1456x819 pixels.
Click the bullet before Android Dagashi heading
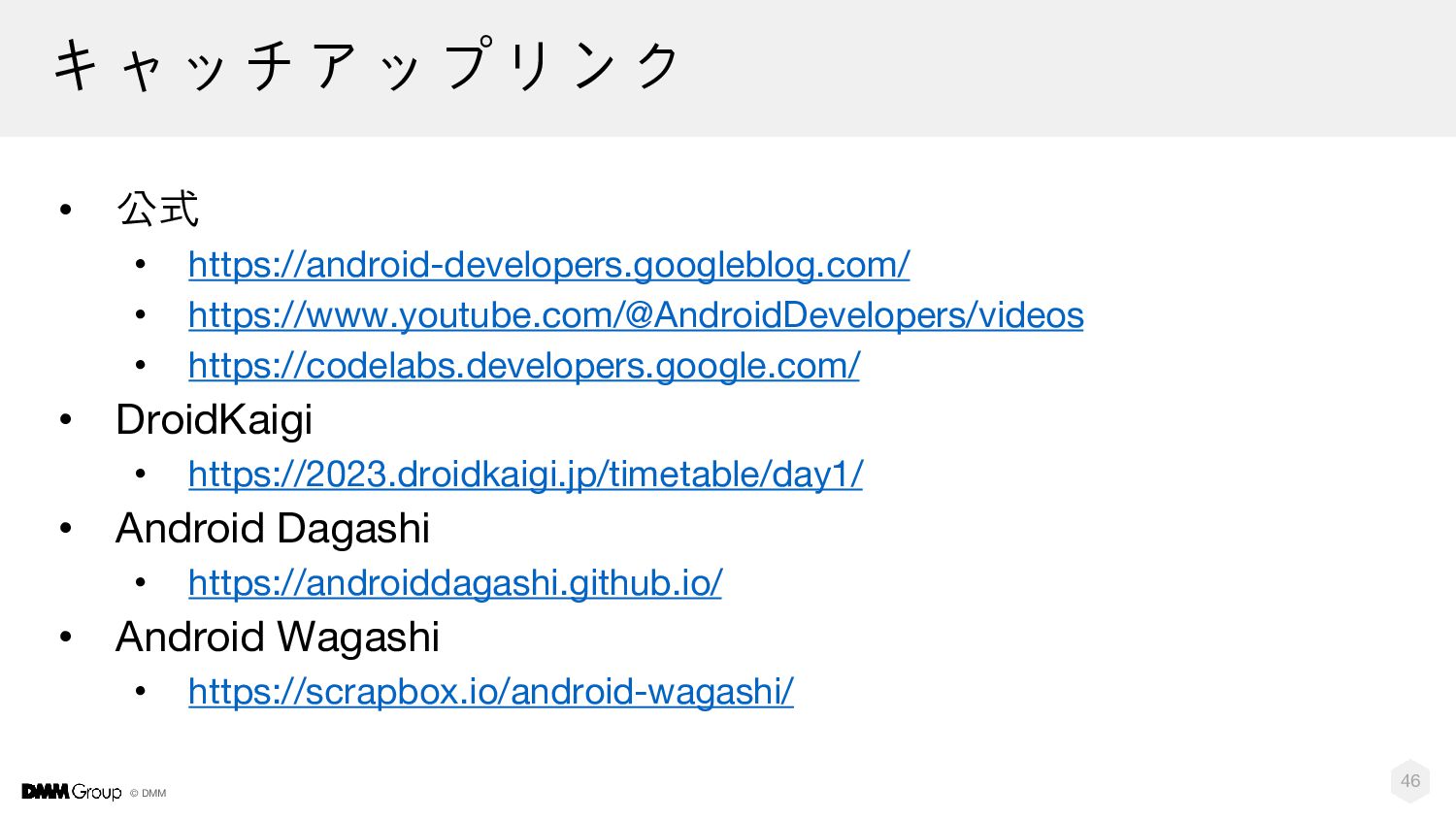(65, 529)
